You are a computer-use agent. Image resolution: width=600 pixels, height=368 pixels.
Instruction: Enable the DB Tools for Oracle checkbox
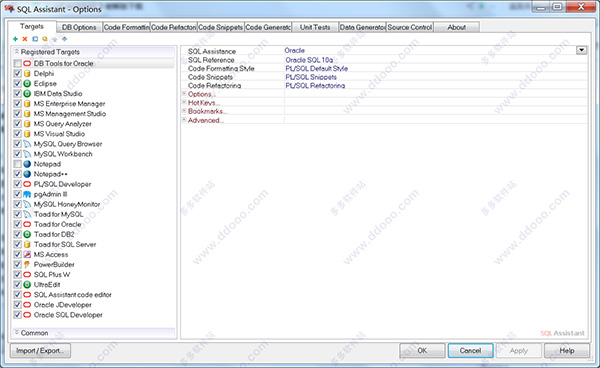[x=18, y=63]
